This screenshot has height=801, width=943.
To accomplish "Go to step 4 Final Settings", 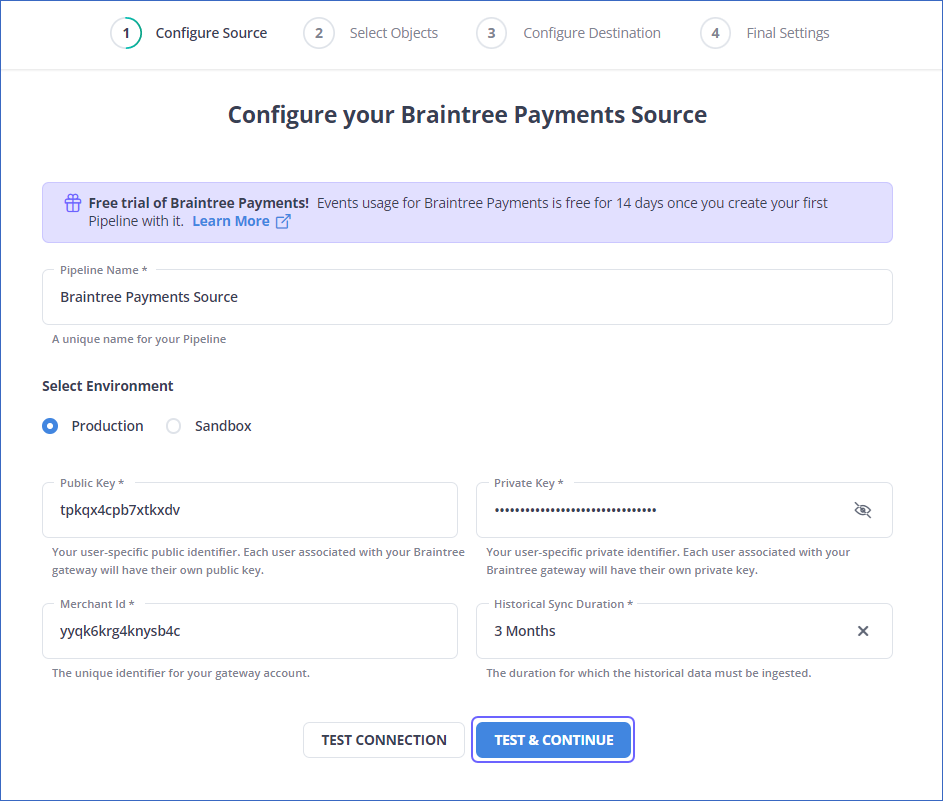I will click(x=765, y=33).
